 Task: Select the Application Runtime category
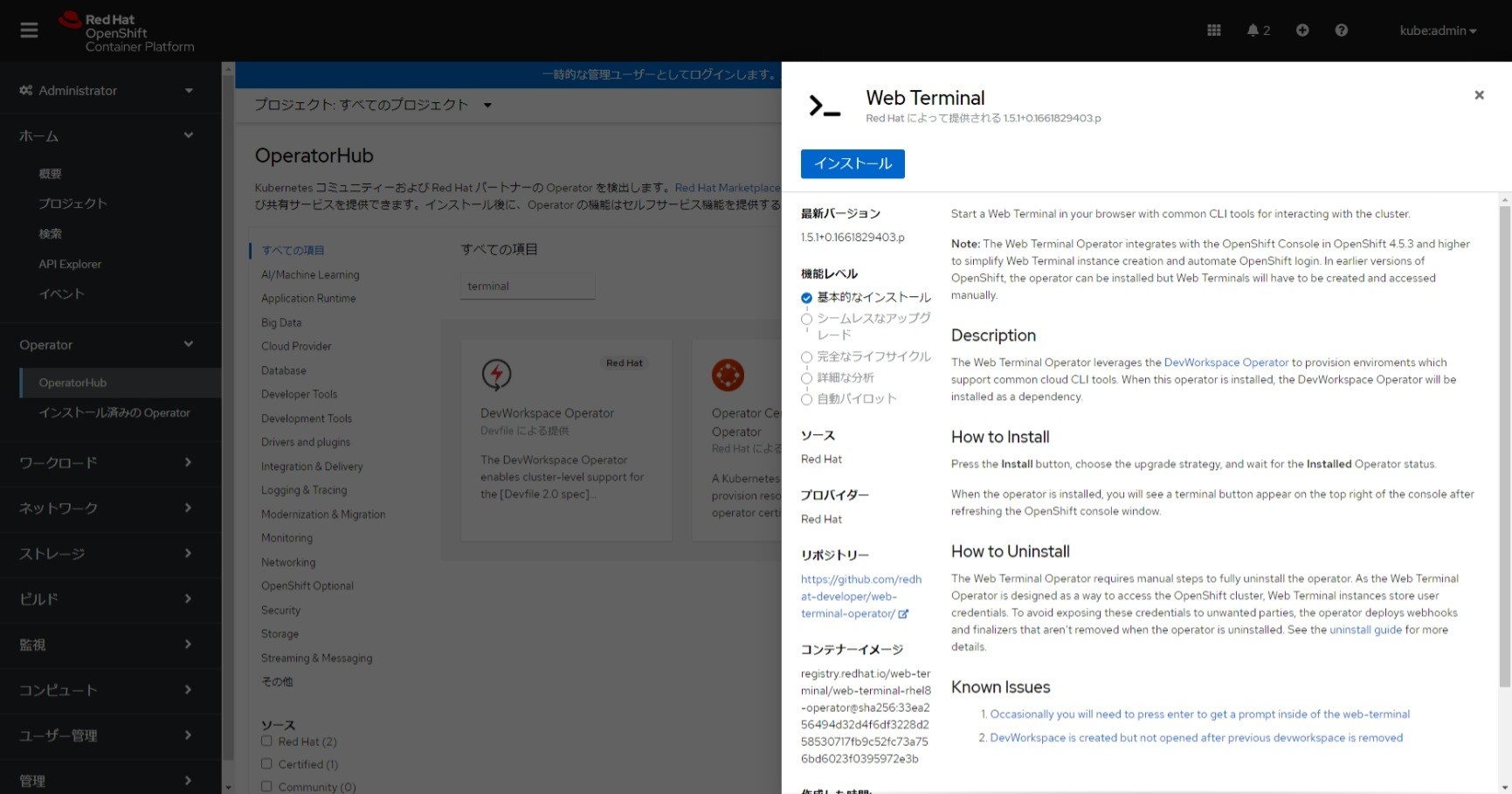308,299
